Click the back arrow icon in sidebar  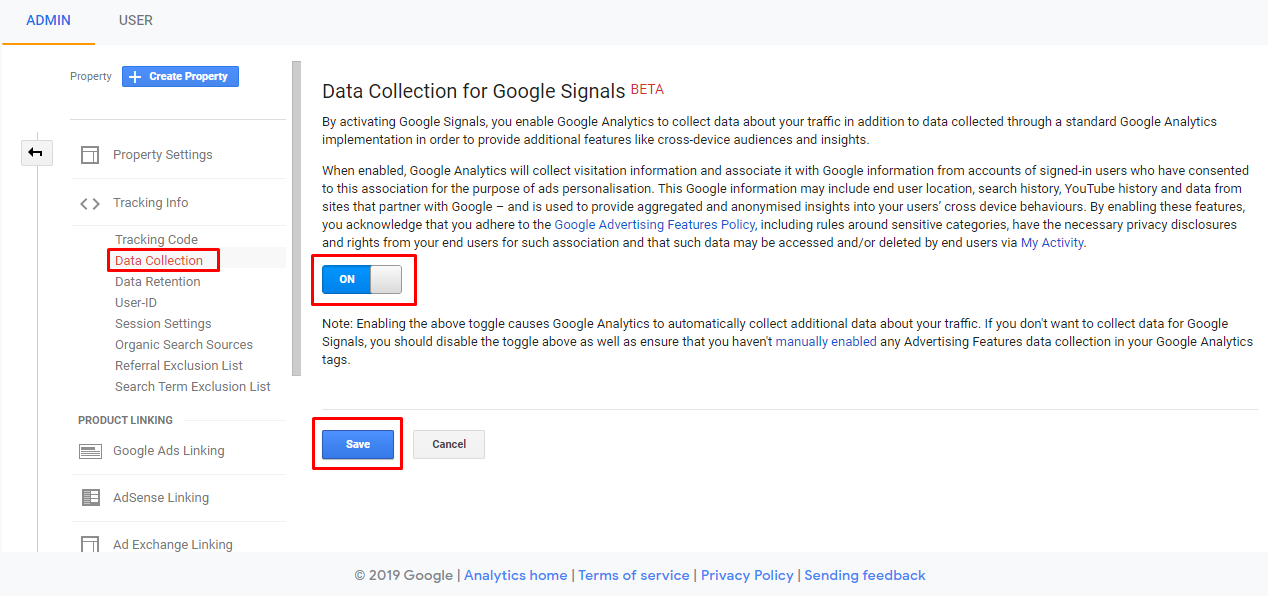coord(36,152)
